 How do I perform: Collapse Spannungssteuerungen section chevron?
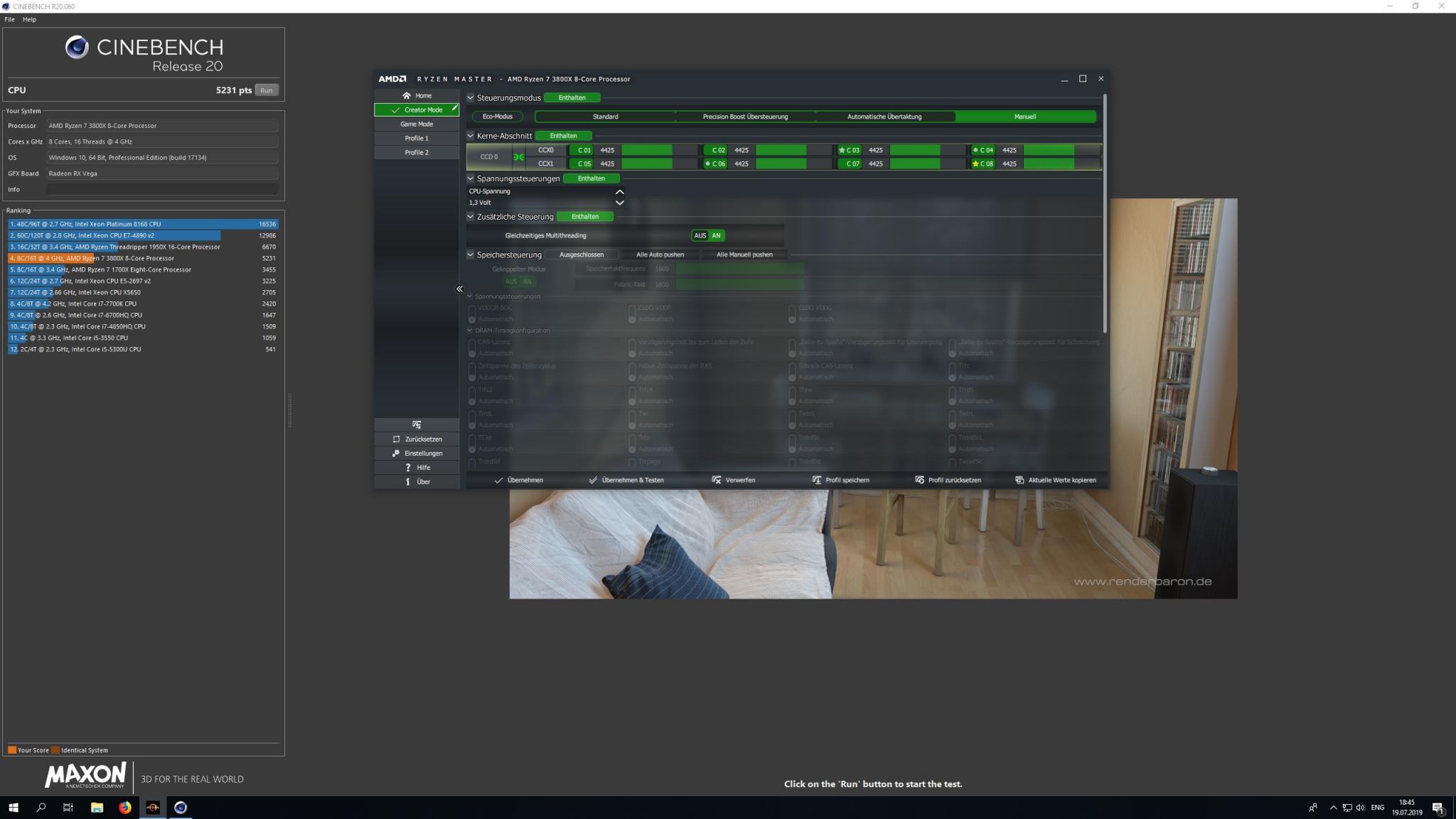coord(470,178)
